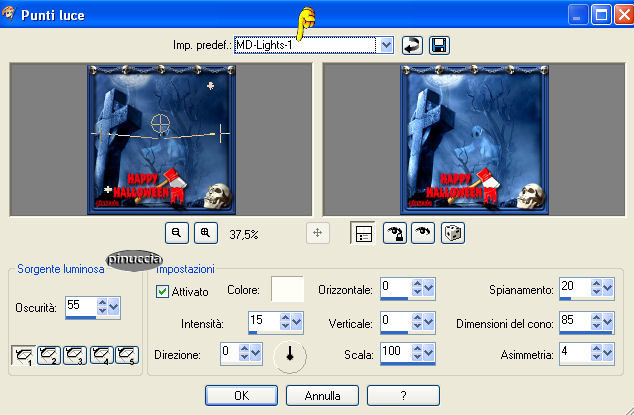Select light source 1
The width and height of the screenshot is (634, 415).
[23, 356]
